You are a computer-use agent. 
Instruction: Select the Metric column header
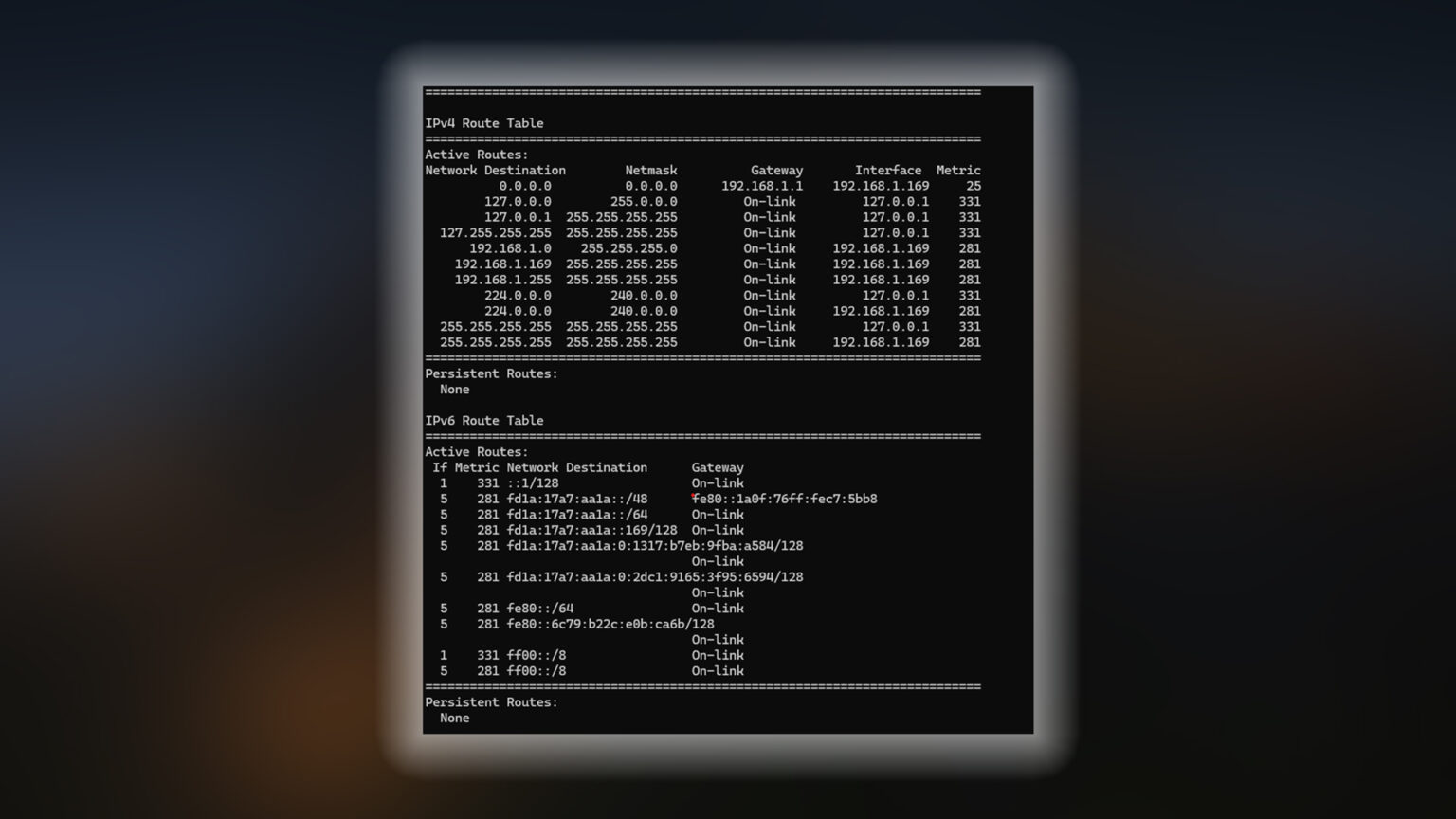click(959, 170)
